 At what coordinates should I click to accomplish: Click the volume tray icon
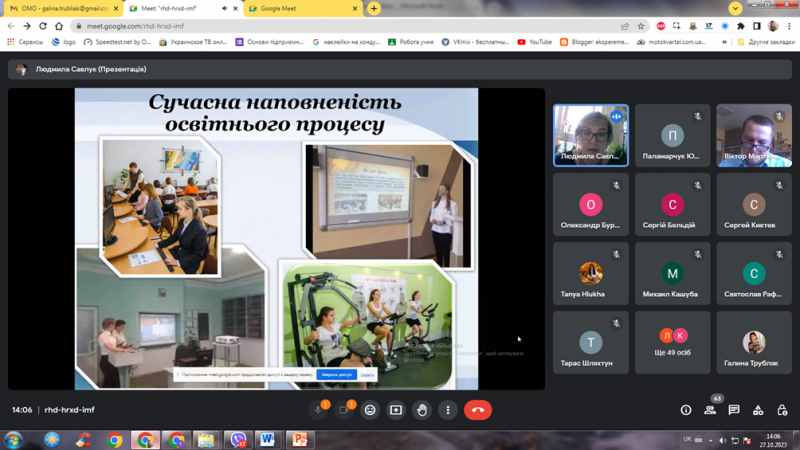pyautogui.click(x=722, y=440)
